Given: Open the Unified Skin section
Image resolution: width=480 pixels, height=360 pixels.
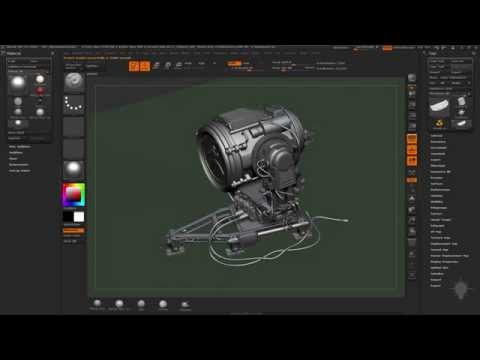Looking at the screenshot, I should 439,268.
